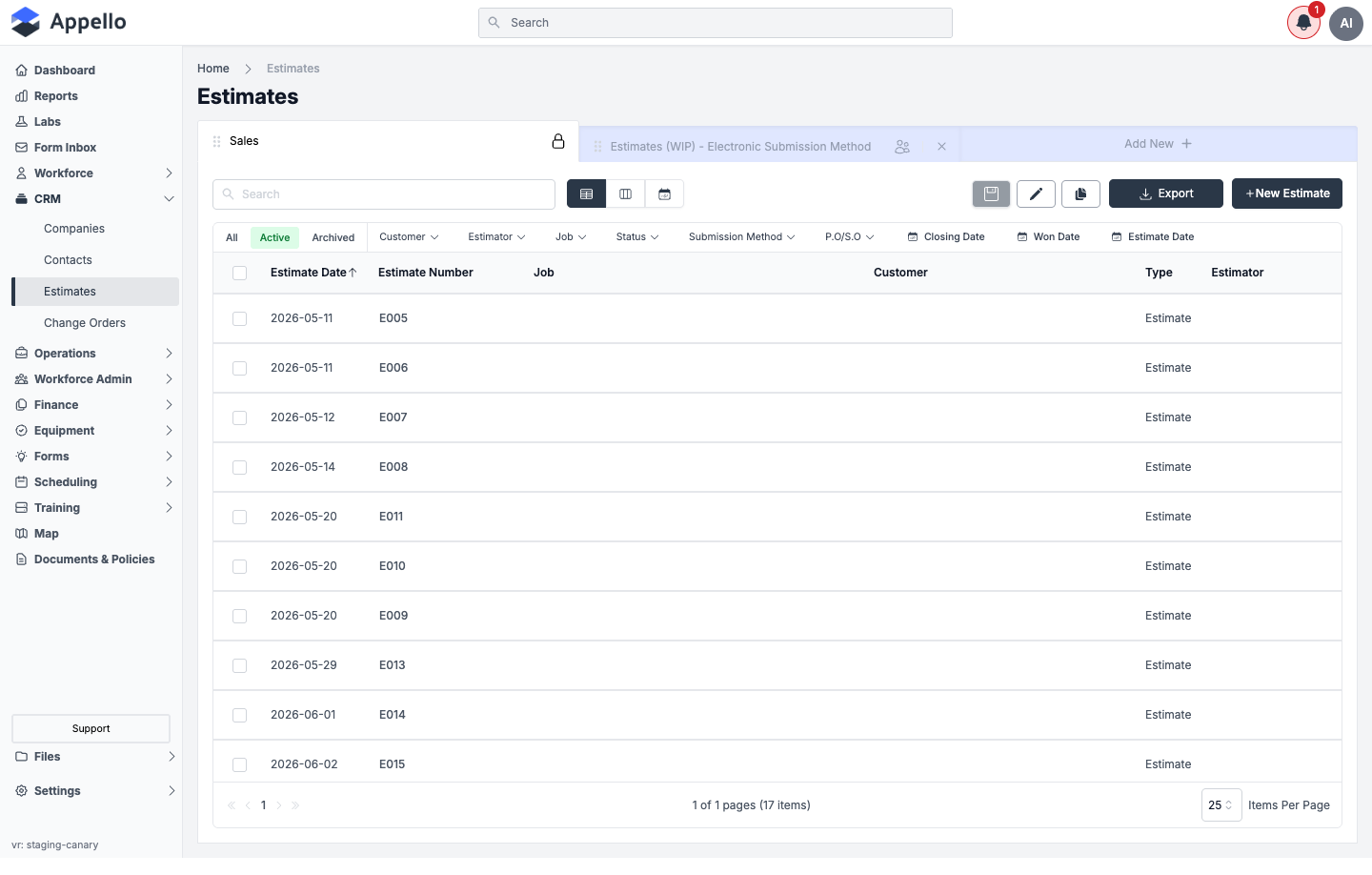Click sort arrow on Estimate Date column

(353, 273)
